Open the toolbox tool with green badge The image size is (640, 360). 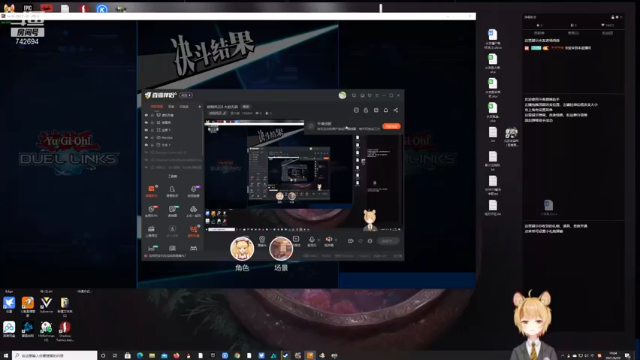(x=173, y=209)
